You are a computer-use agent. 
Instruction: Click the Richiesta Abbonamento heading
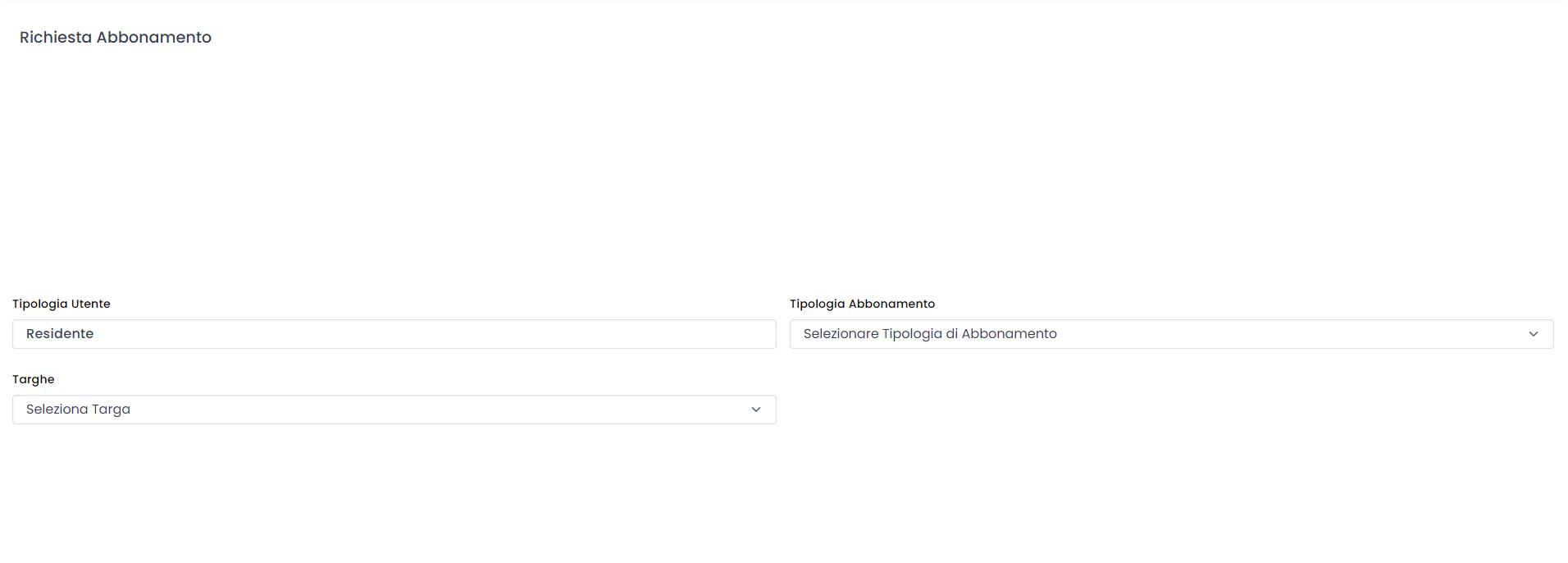point(116,38)
